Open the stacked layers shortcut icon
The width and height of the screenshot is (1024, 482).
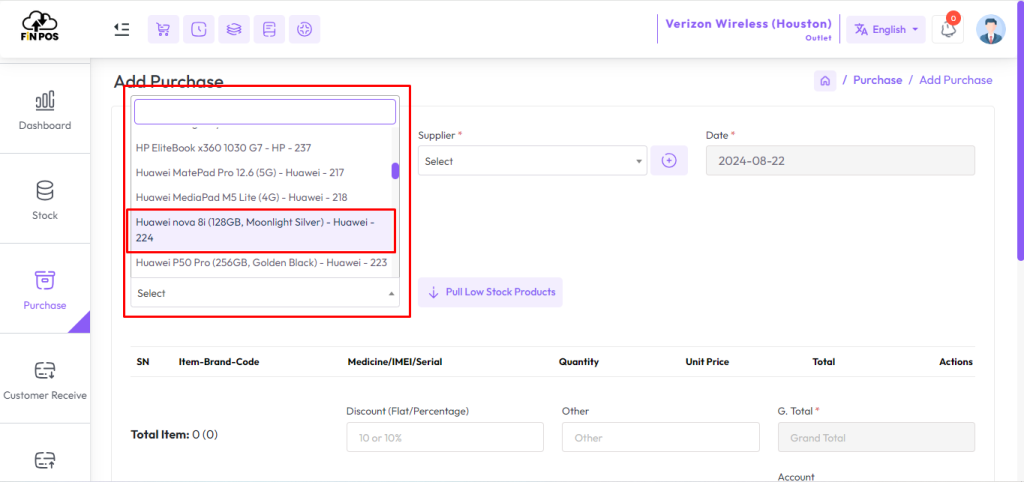click(234, 29)
